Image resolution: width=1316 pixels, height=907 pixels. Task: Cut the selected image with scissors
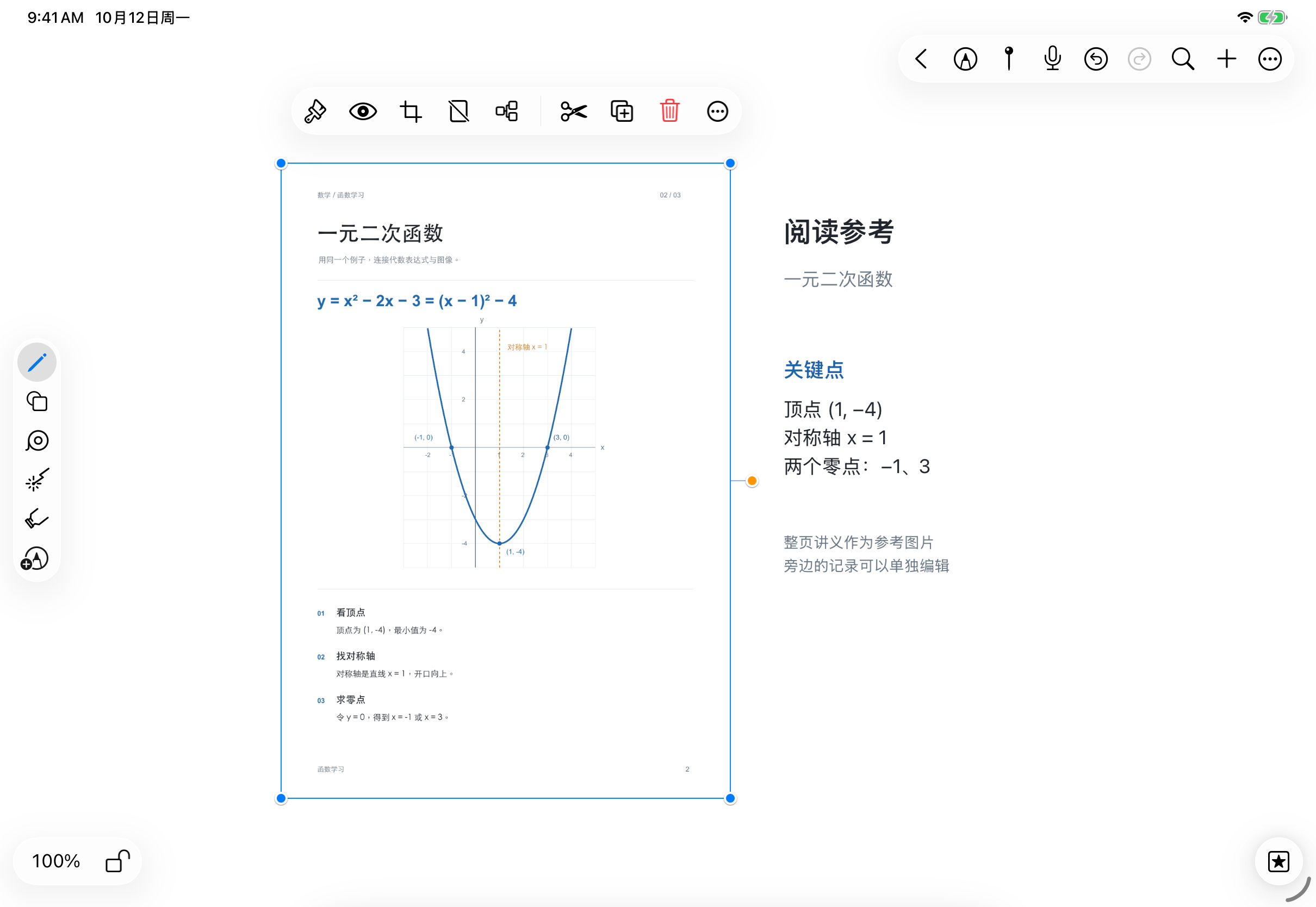click(574, 111)
